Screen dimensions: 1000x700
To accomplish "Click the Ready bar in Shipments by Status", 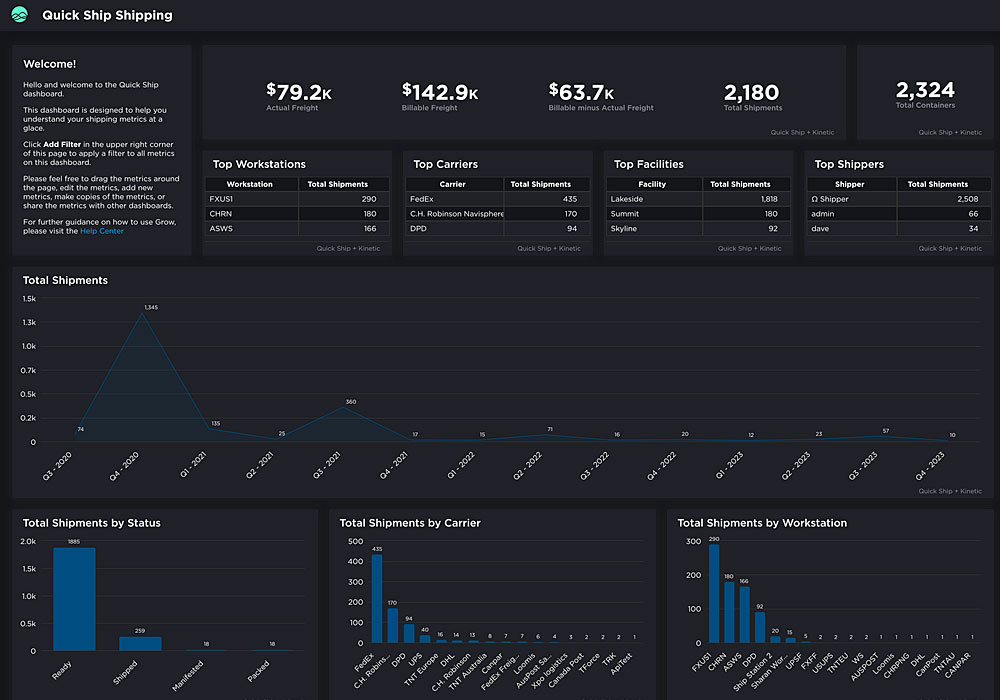I will coord(74,598).
